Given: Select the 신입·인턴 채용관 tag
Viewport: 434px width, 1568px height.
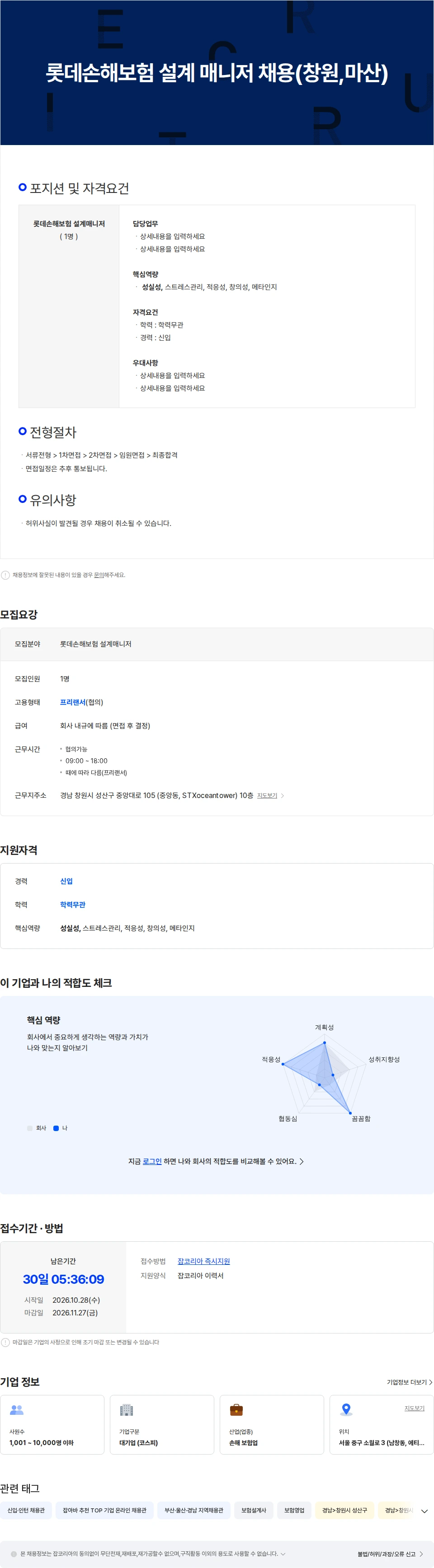Looking at the screenshot, I should 26,1510.
